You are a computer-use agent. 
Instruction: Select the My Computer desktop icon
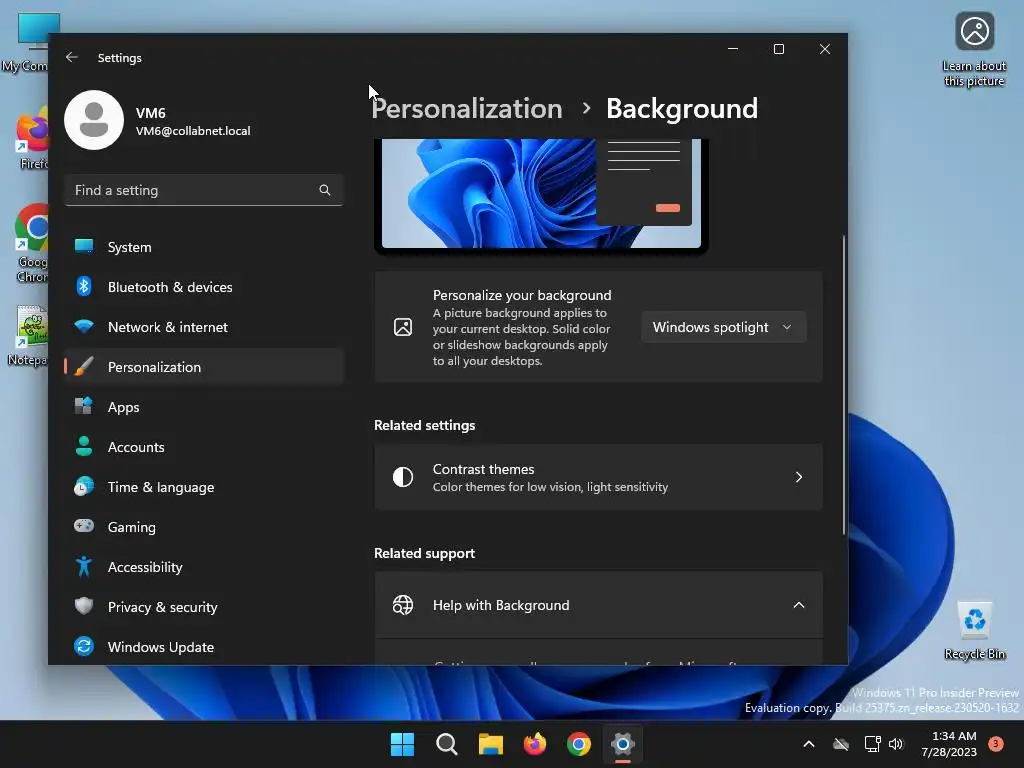tap(26, 43)
